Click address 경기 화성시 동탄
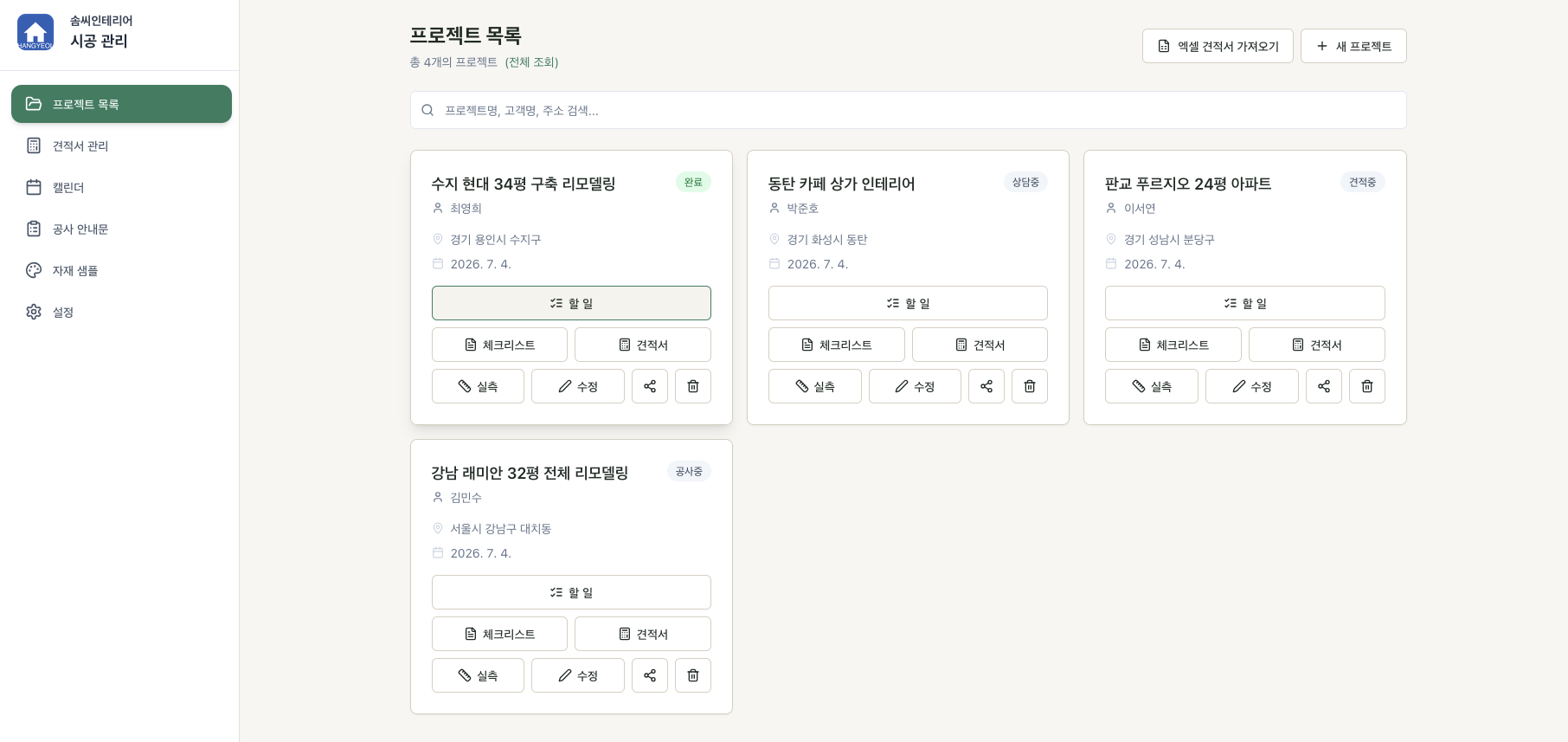 (x=827, y=240)
